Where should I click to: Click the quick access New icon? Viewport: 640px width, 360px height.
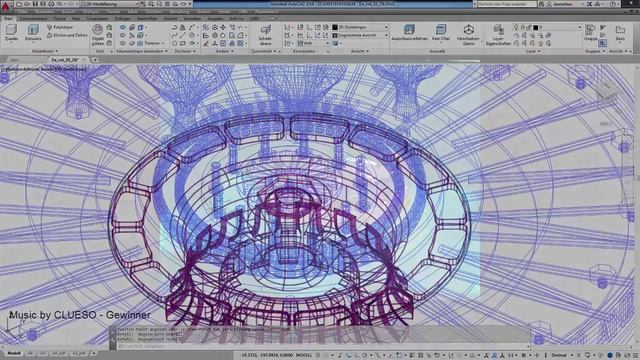coord(20,4)
